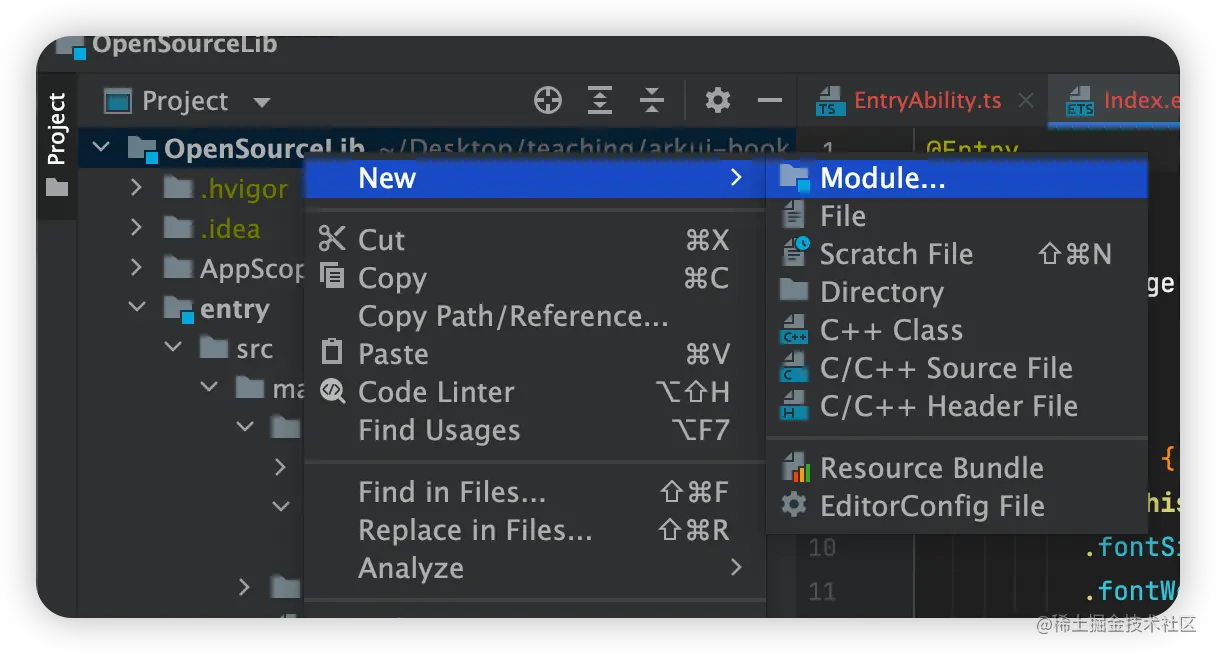The height and width of the screenshot is (654, 1216).
Task: Close the EntryAbility.ts tab
Action: tap(1025, 100)
